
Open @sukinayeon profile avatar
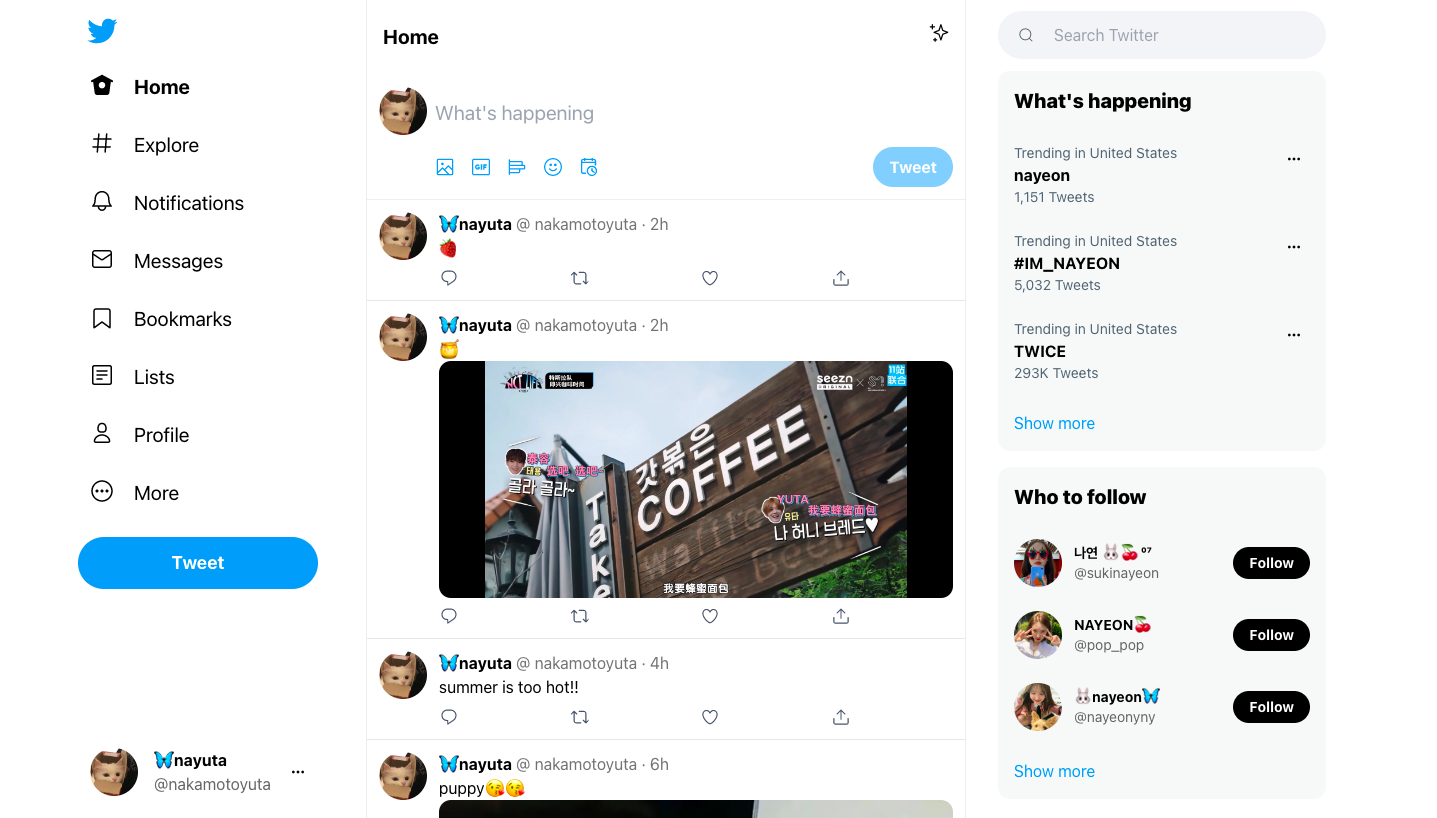coord(1038,563)
